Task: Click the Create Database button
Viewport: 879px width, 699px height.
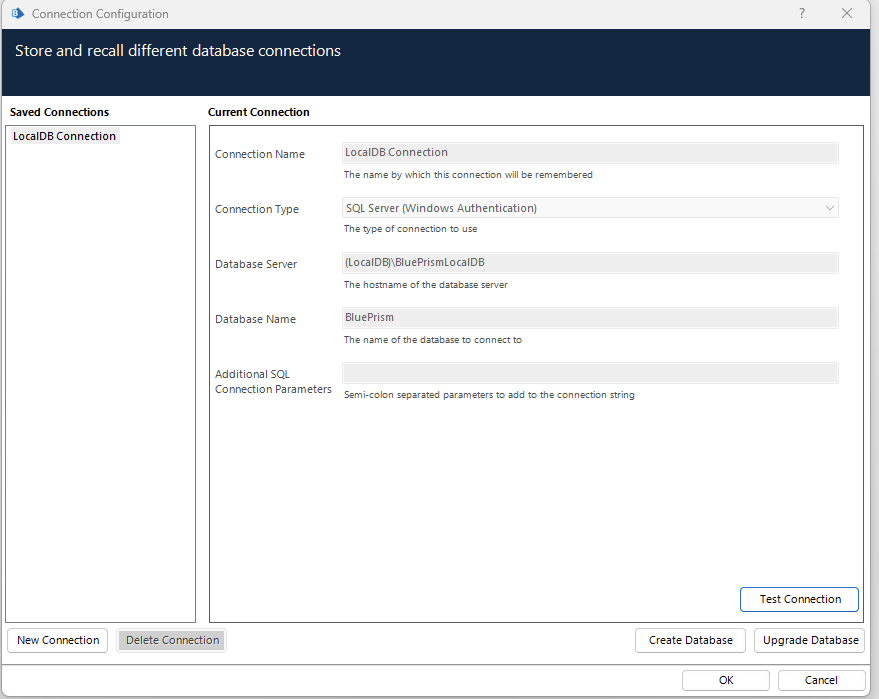Action: (690, 640)
